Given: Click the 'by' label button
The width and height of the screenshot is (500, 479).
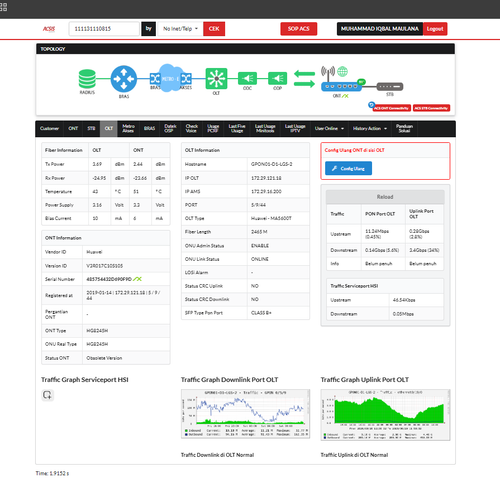Looking at the screenshot, I should 149,29.
